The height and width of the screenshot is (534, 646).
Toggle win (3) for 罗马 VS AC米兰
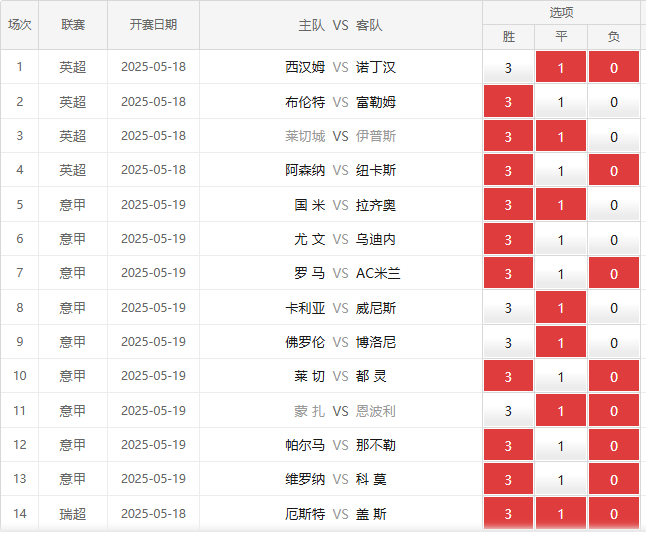(x=508, y=273)
